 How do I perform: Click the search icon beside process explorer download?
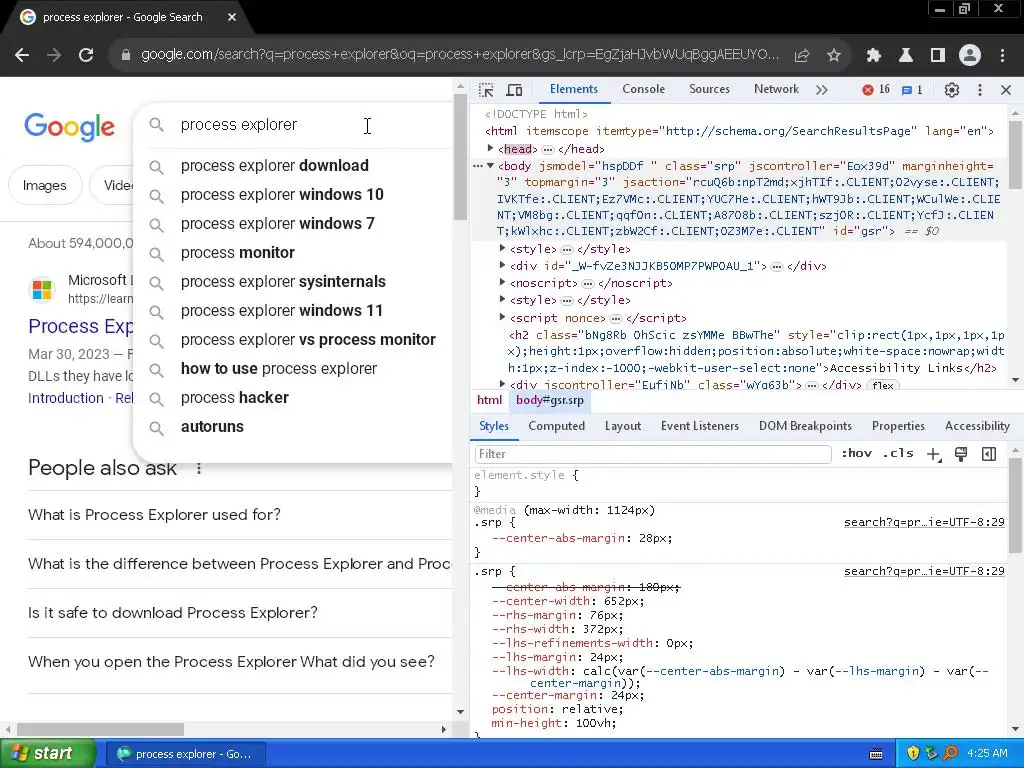[x=156, y=167]
